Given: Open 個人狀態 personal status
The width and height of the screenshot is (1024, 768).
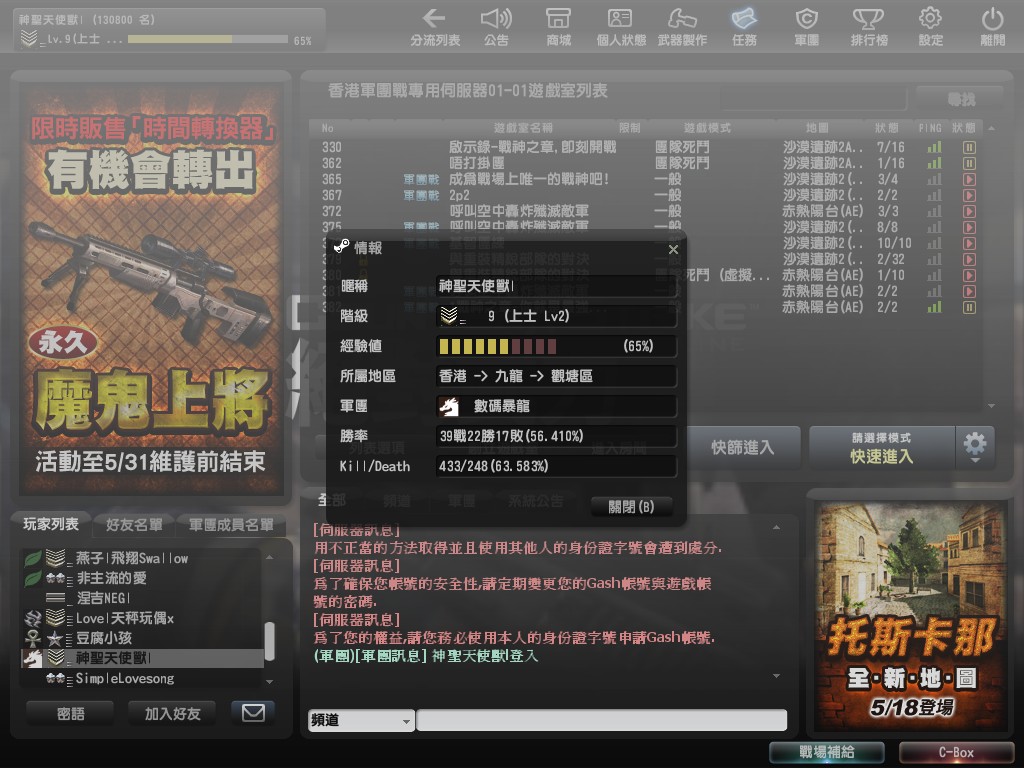Looking at the screenshot, I should pyautogui.click(x=620, y=27).
